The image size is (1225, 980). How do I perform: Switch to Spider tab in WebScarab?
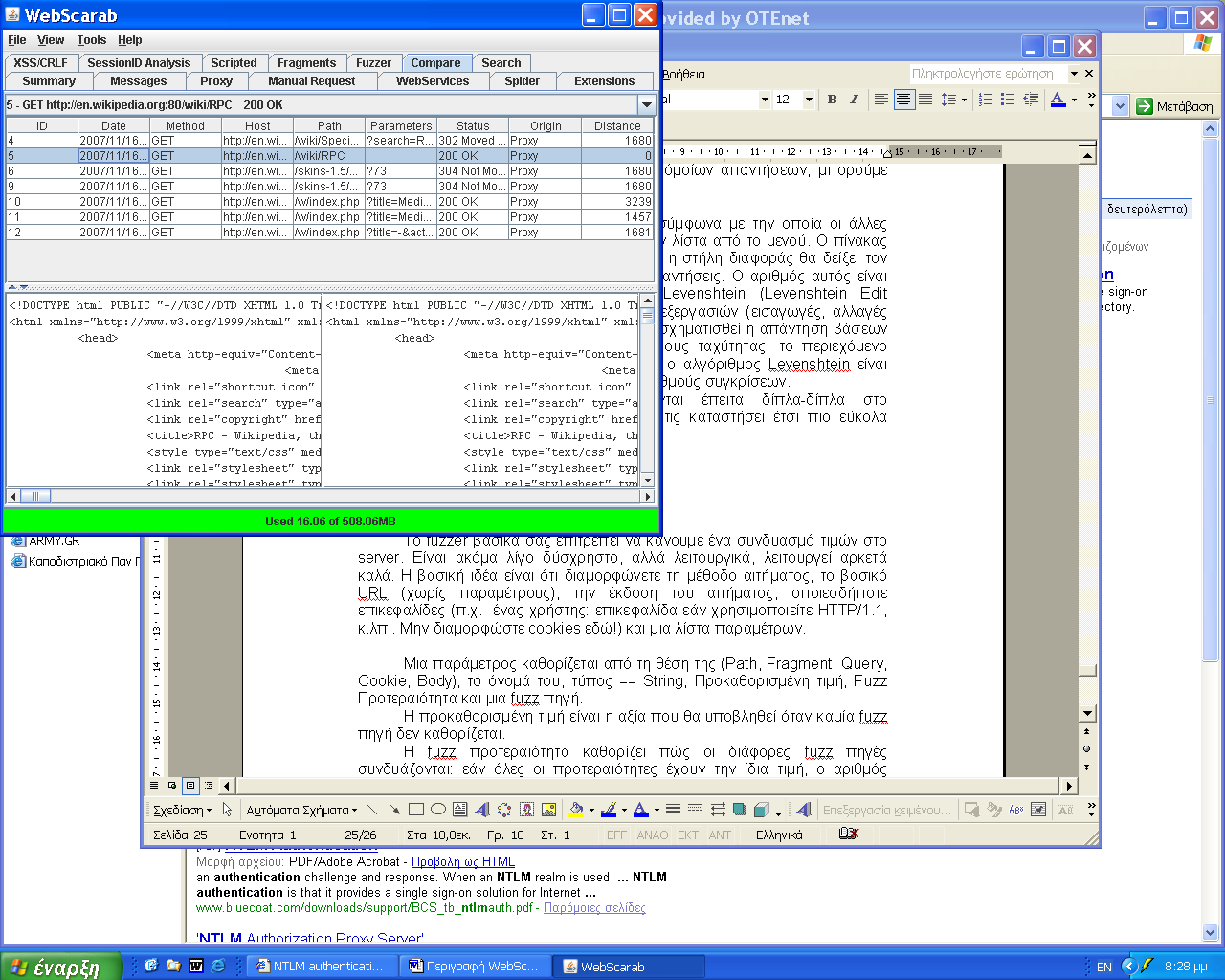point(522,81)
